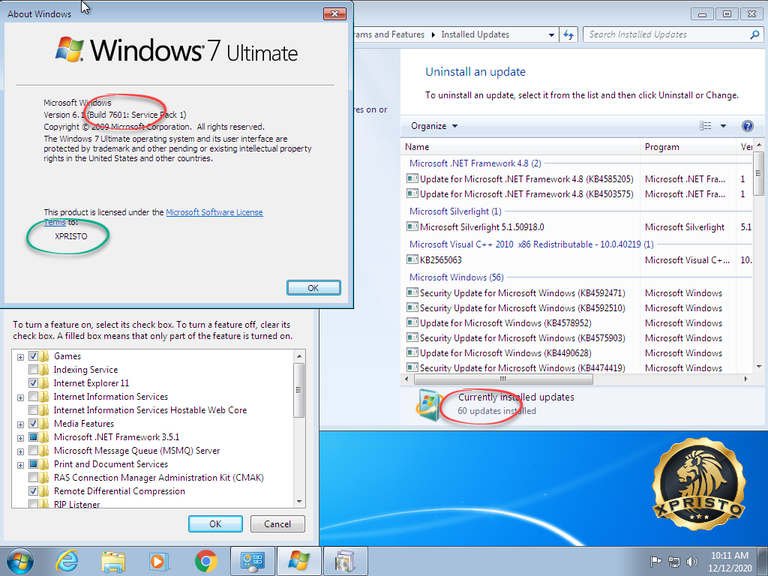Select Update KB4578952 icon
Image resolution: width=768 pixels, height=576 pixels.
(412, 323)
